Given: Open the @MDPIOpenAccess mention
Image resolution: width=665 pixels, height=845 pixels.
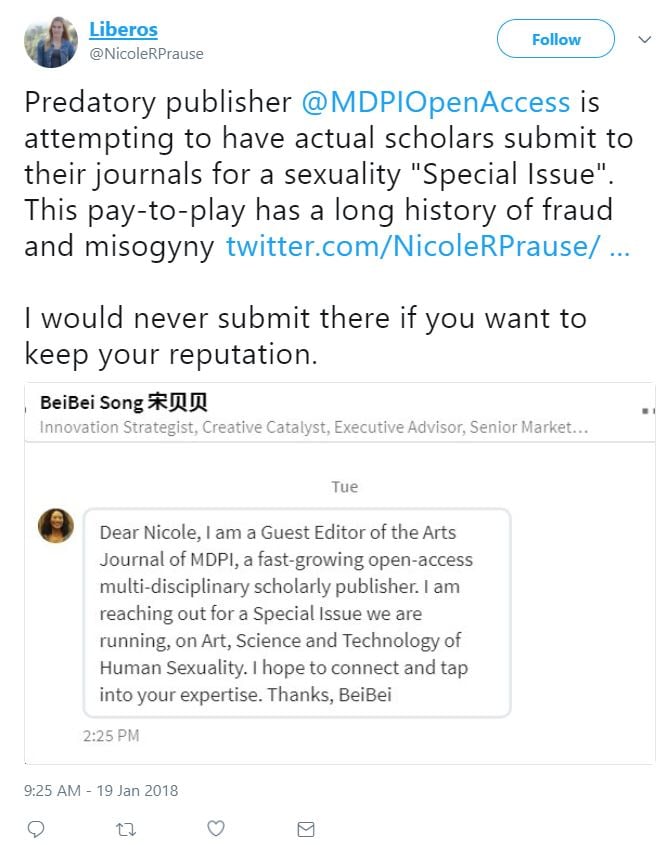Looking at the screenshot, I should pos(436,102).
